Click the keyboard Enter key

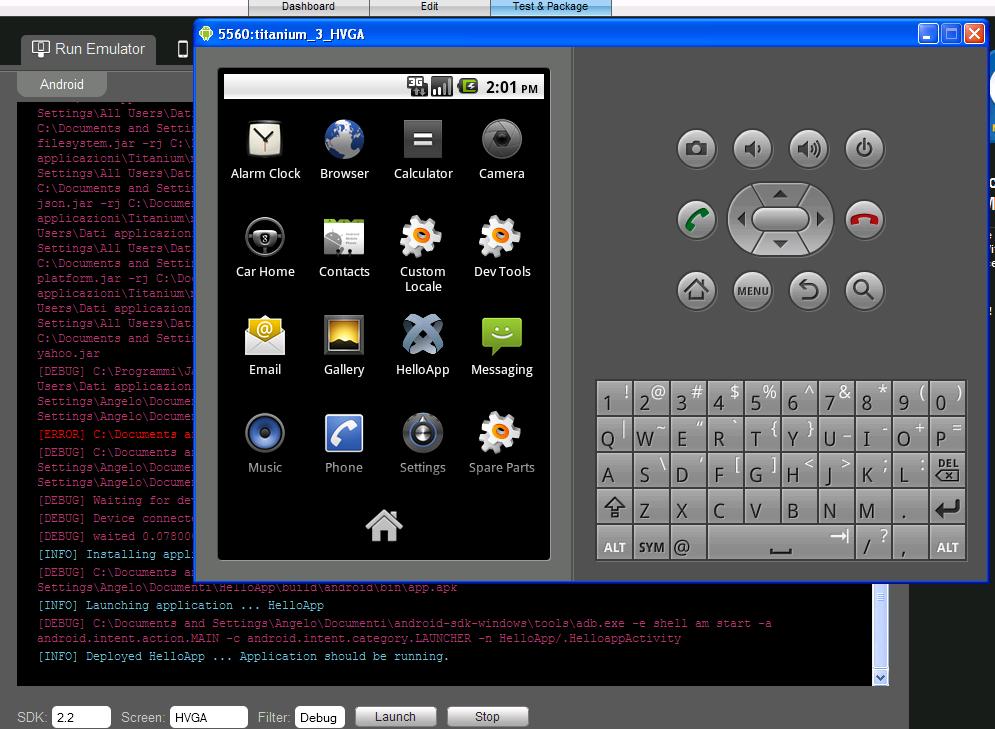click(947, 507)
